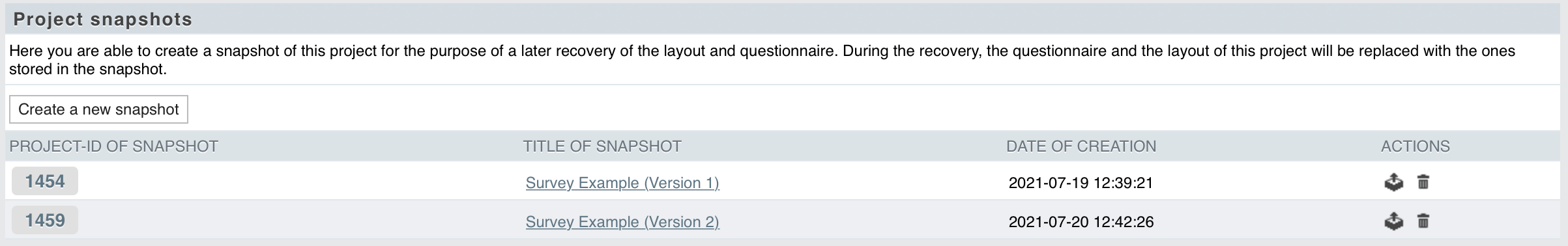Image resolution: width=1568 pixels, height=246 pixels.
Task: Click the description line starting 'Here you are able'
Action: click(762, 51)
